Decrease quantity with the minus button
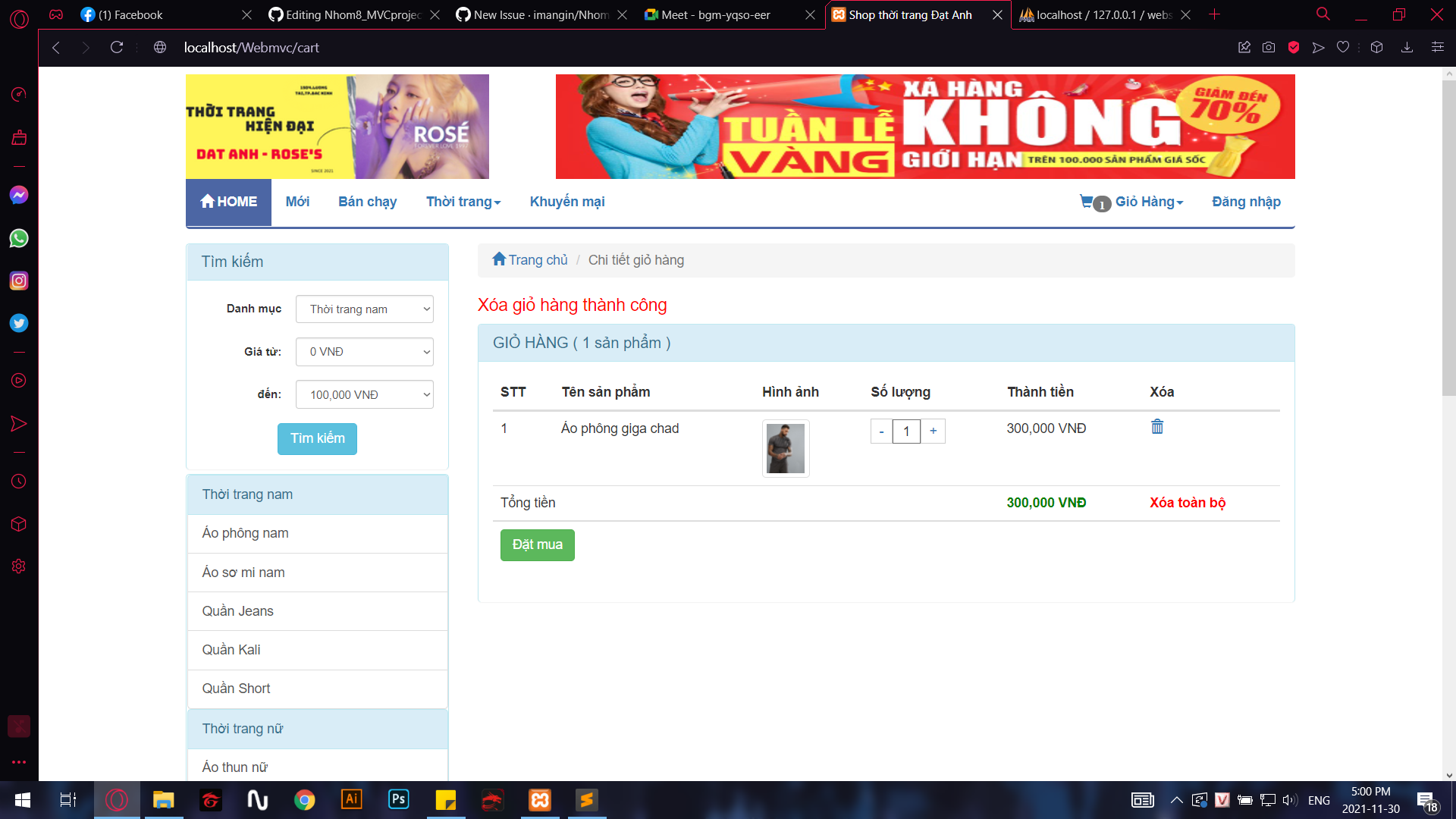 click(x=881, y=431)
